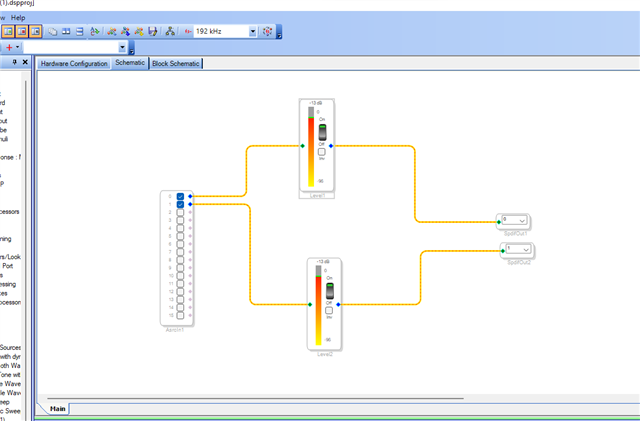640x421 pixels.
Task: Click the export system files icon with yellow arrow
Action: click(x=139, y=31)
